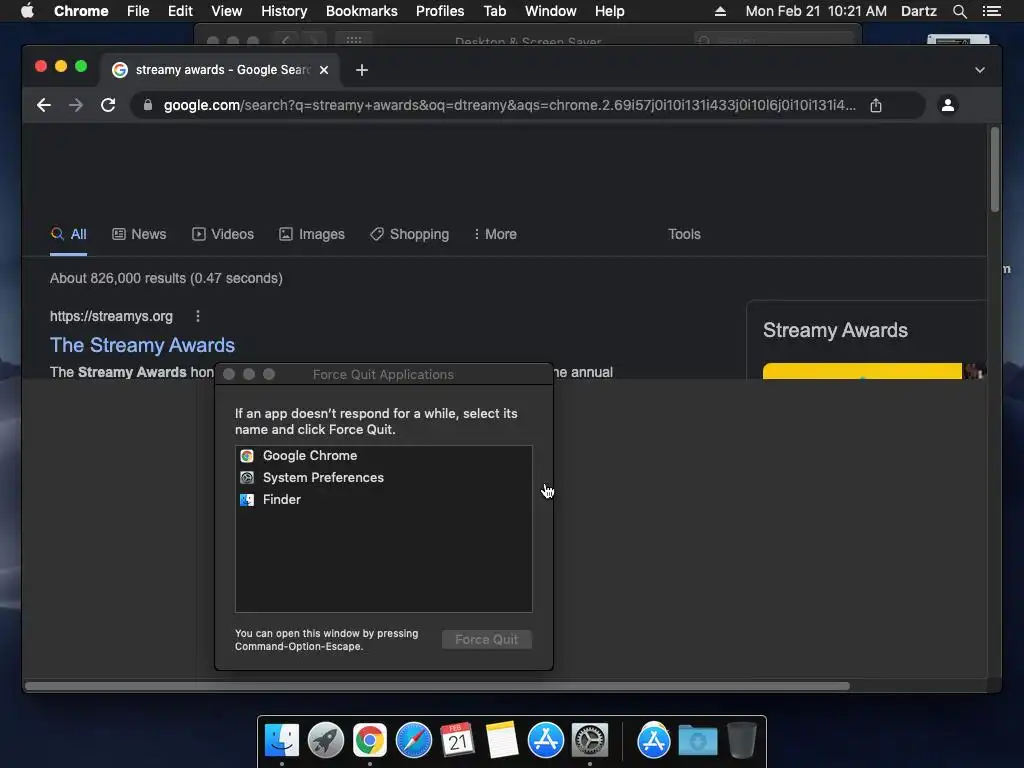This screenshot has height=768, width=1024.
Task: Close the streamy awards tab
Action: pos(324,70)
